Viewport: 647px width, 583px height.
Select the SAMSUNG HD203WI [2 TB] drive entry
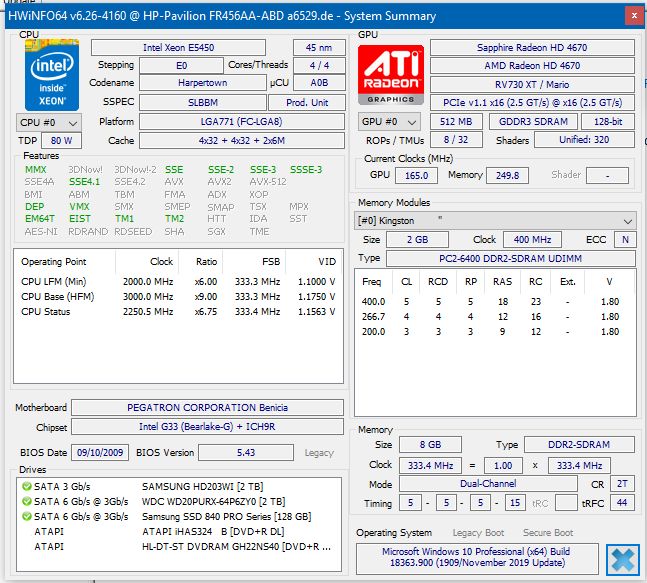pos(178,486)
